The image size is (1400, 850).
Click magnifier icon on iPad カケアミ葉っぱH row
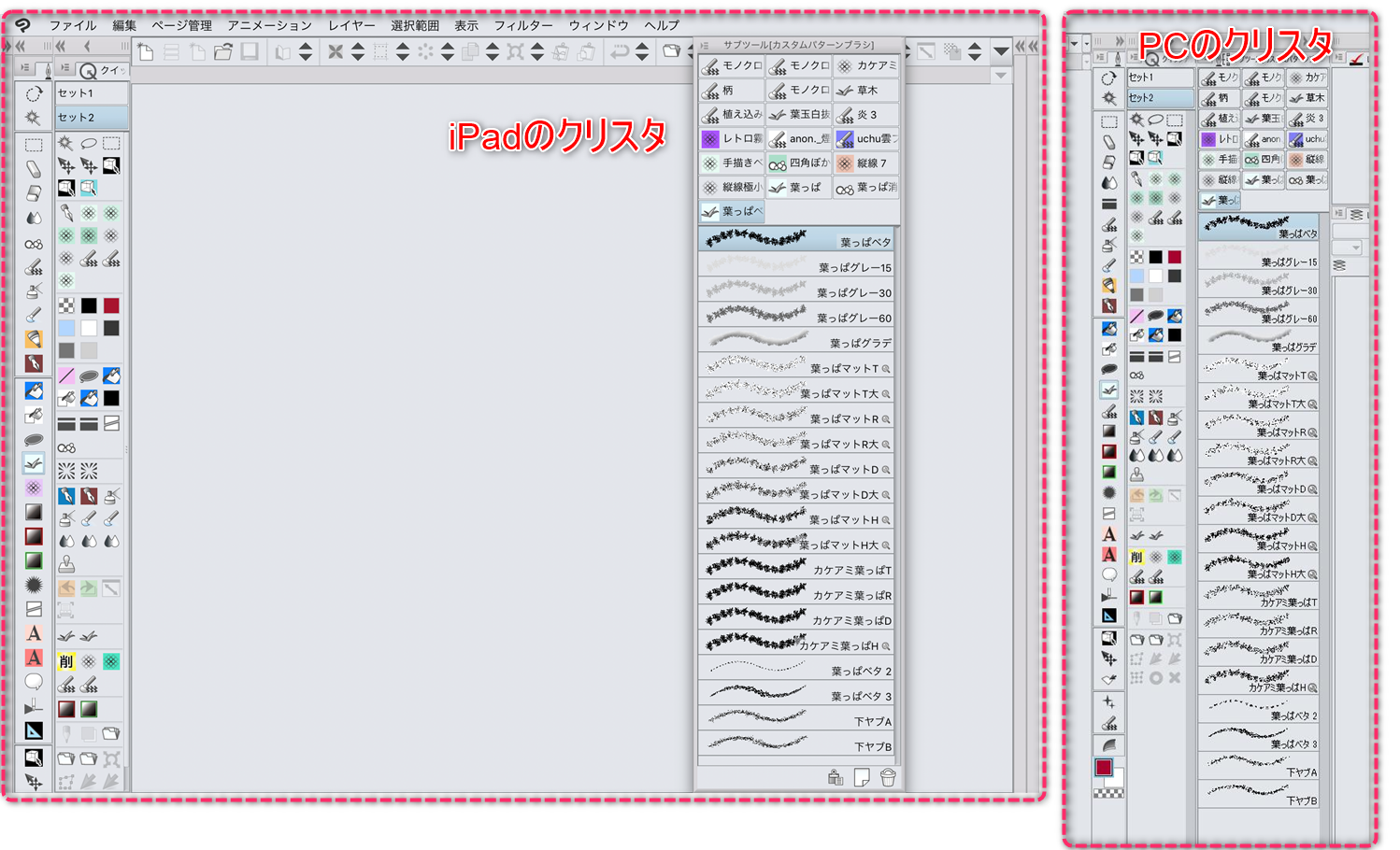(x=886, y=646)
